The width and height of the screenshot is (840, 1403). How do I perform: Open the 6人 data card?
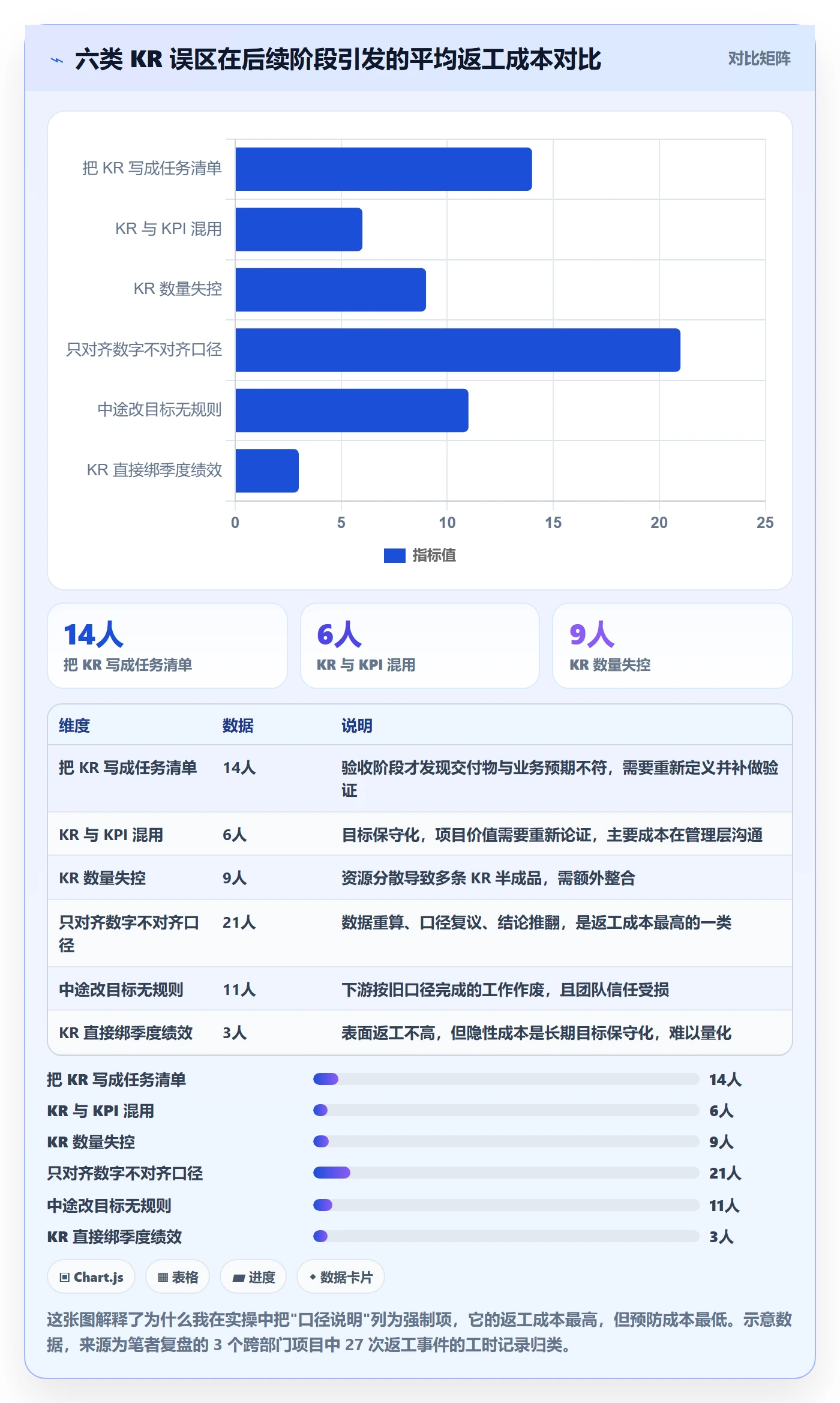(x=420, y=646)
